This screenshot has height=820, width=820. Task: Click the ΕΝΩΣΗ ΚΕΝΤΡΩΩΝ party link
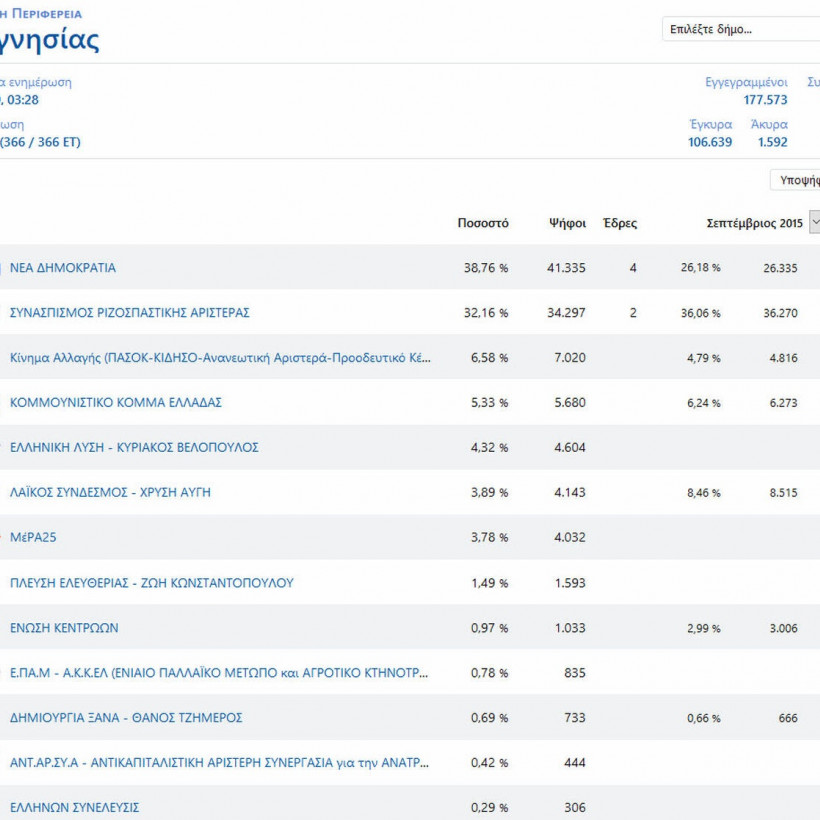pos(64,628)
